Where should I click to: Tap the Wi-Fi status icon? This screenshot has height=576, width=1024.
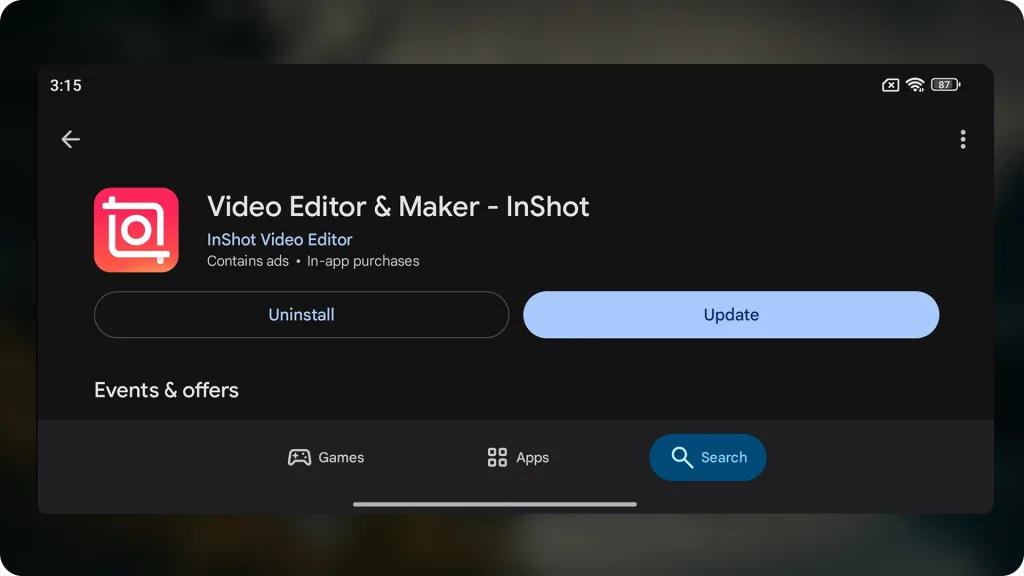915,86
